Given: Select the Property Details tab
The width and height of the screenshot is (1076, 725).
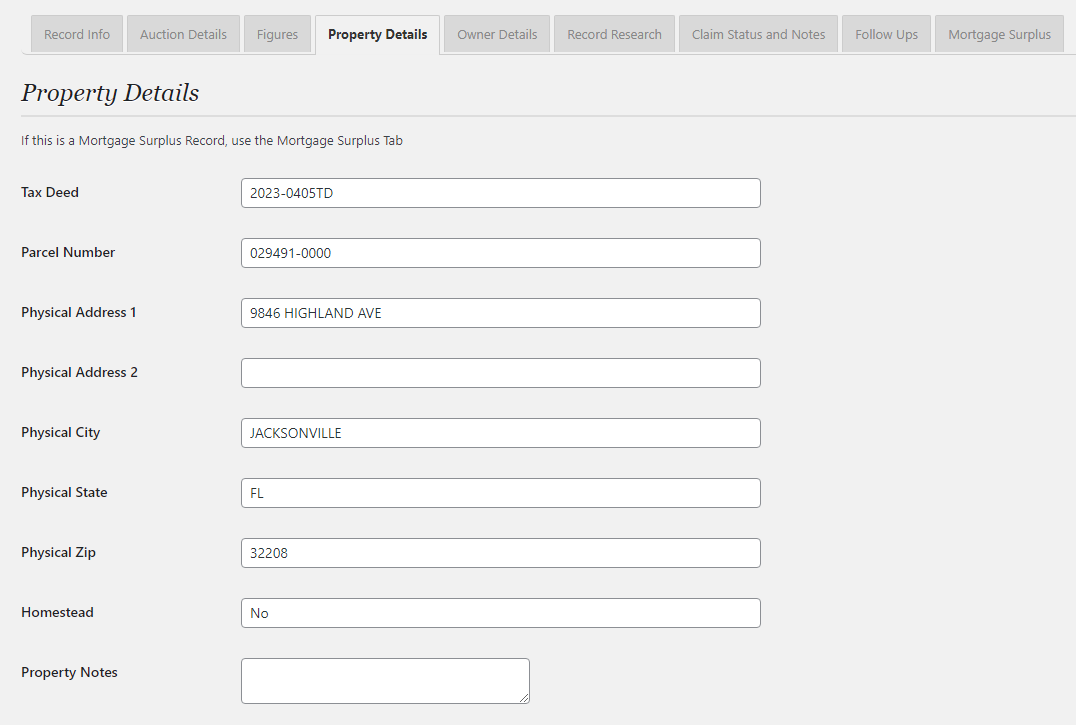Looking at the screenshot, I should [x=377, y=34].
